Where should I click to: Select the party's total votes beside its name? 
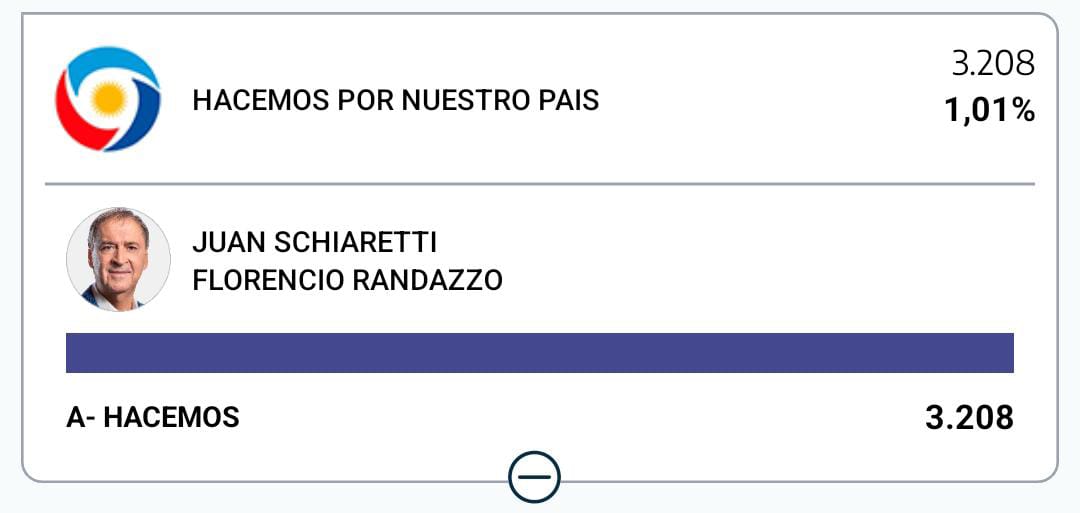coord(992,64)
